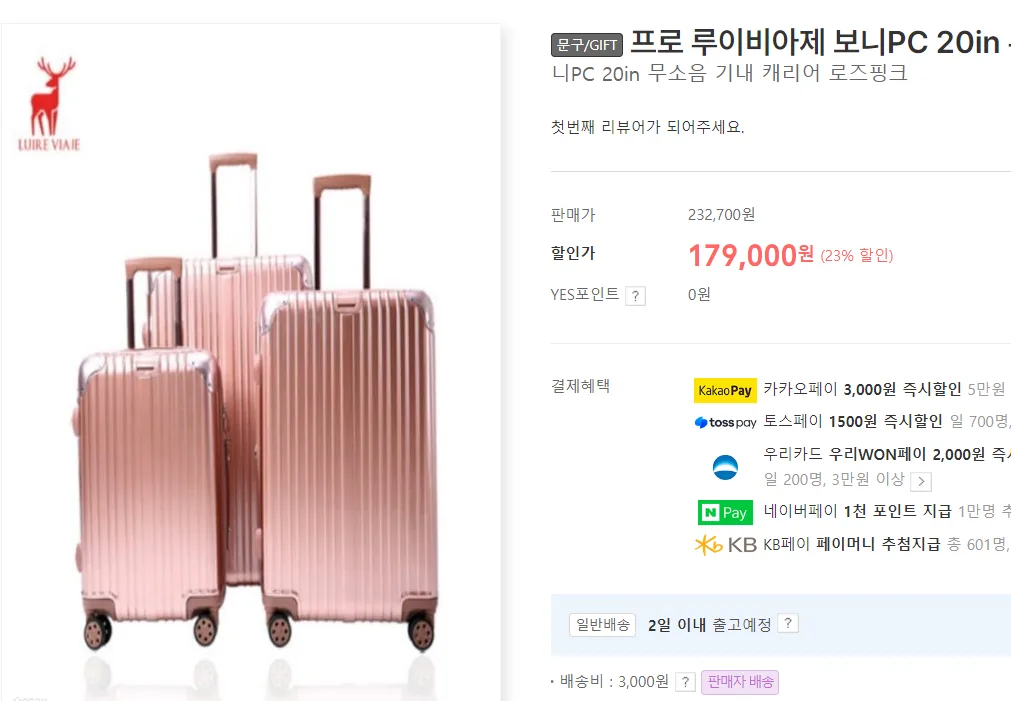Click the 일반배송 delivery label
1011x701 pixels.
pyautogui.click(x=602, y=625)
